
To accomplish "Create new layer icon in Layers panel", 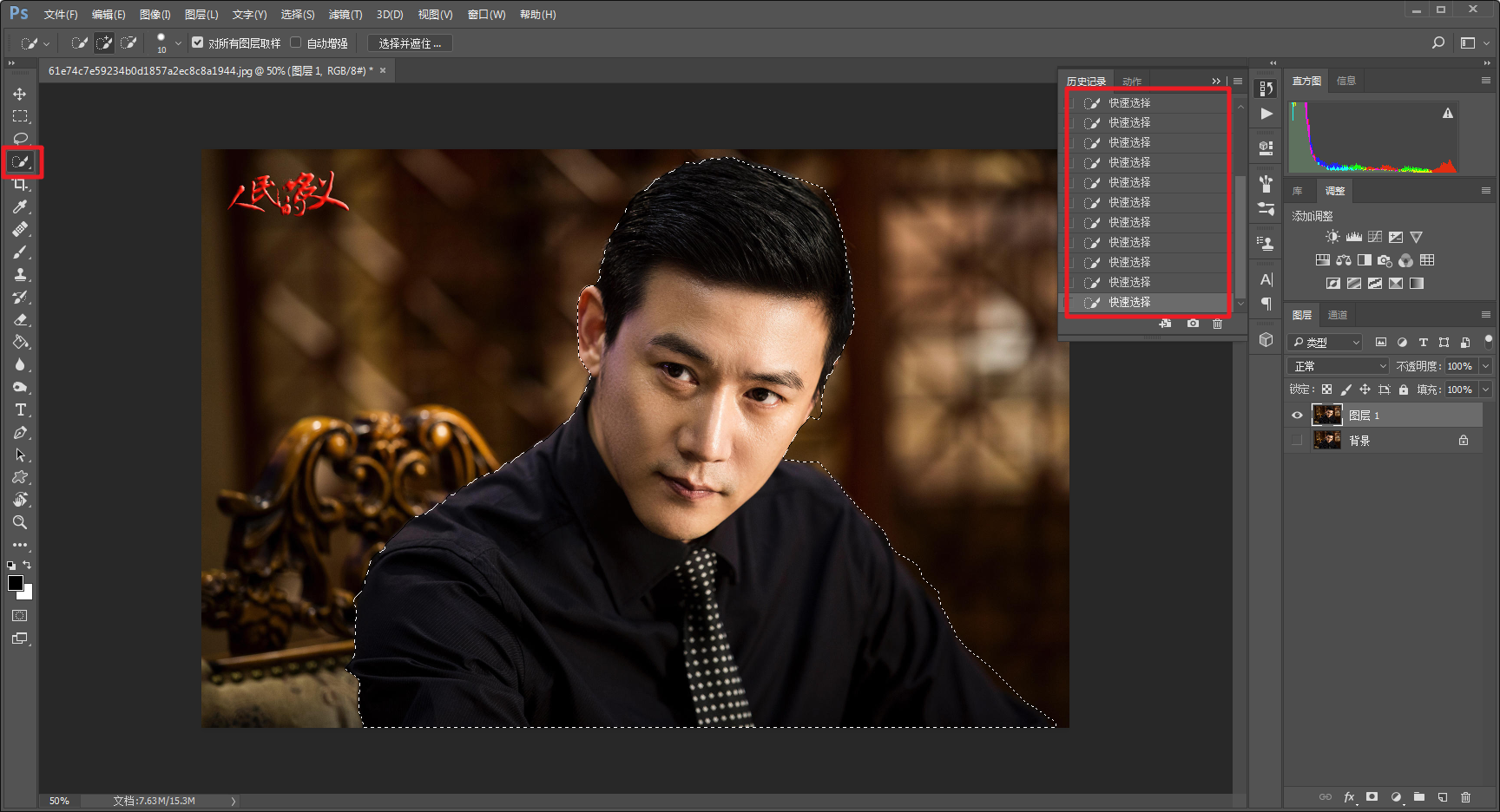I will [x=1443, y=797].
